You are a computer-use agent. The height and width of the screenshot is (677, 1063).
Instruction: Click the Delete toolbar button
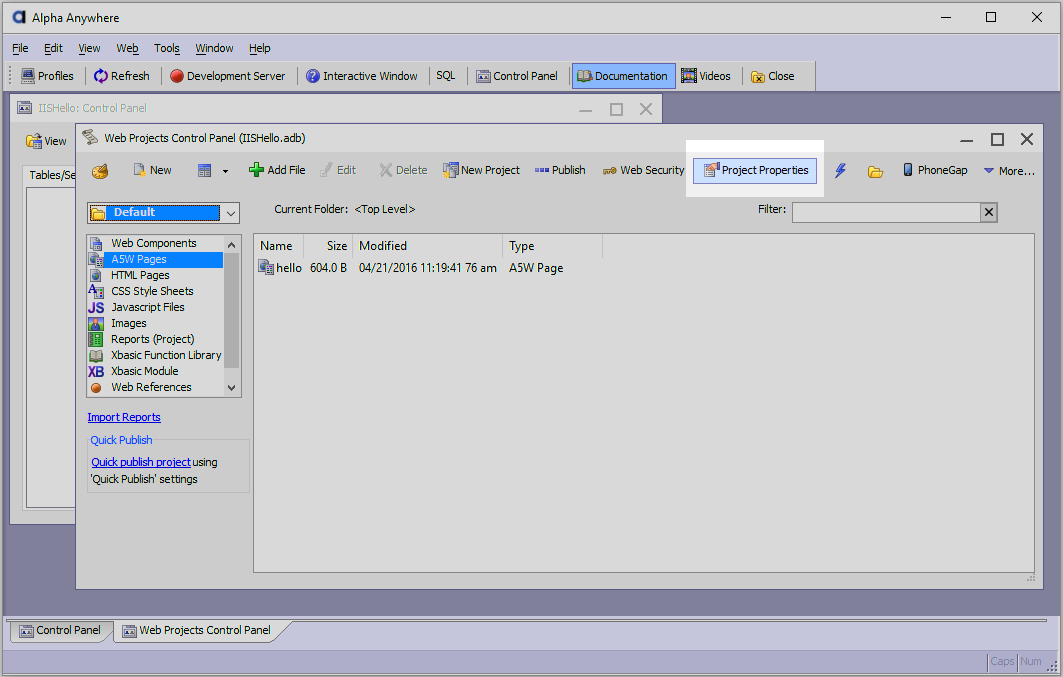[403, 170]
